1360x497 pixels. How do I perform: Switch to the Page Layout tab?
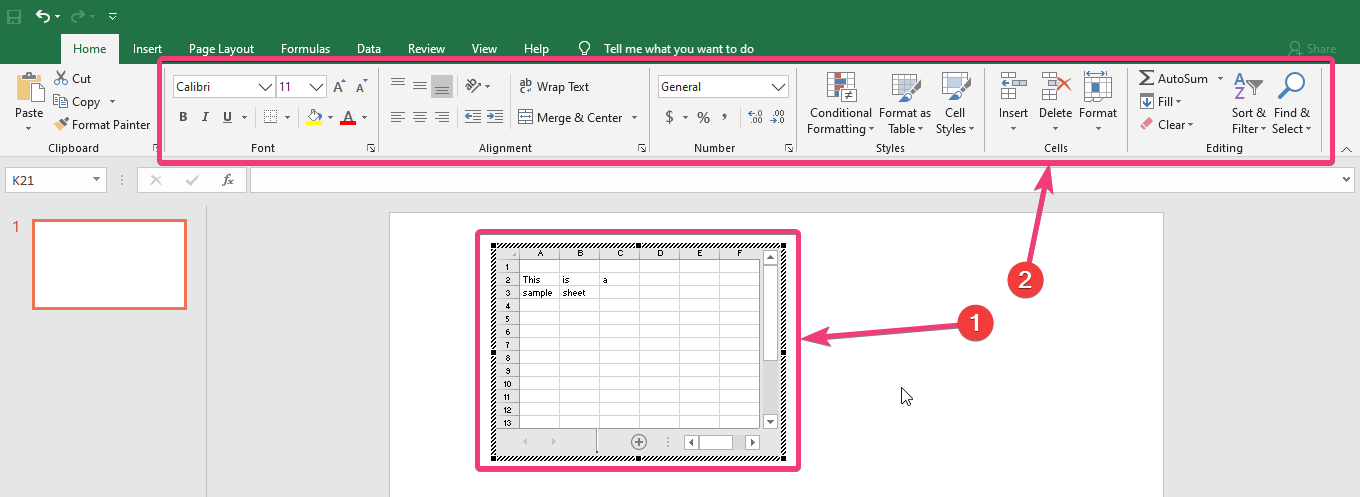point(221,49)
